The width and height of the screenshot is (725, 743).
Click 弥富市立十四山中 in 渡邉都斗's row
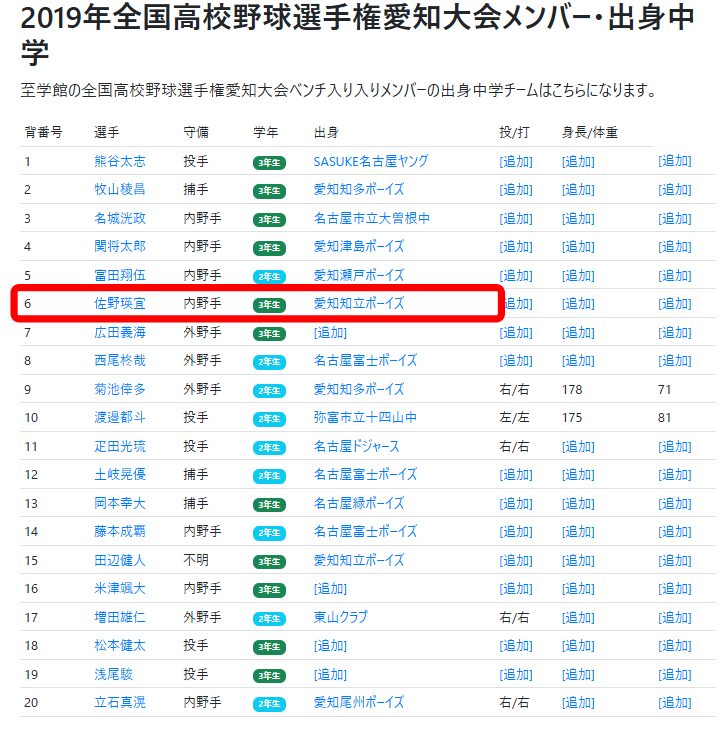365,417
